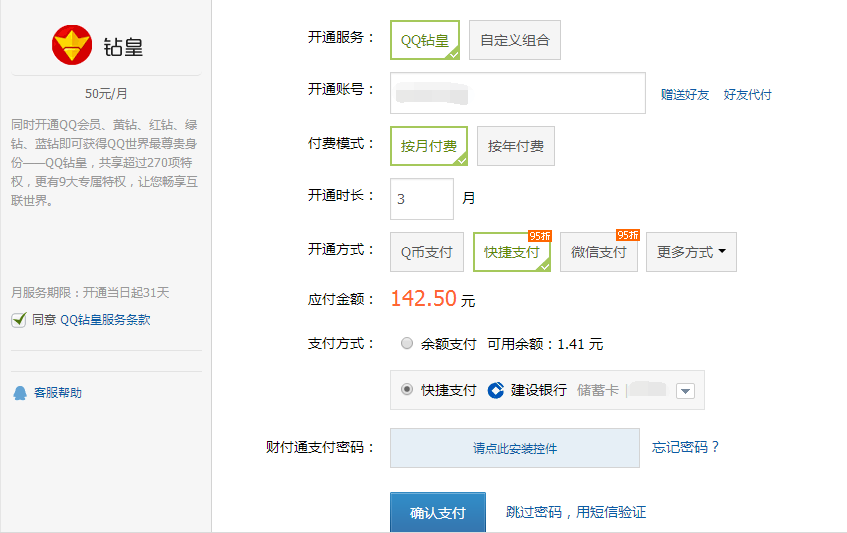Image resolution: width=847 pixels, height=533 pixels.
Task: Select 按年付费 payment mode
Action: pyautogui.click(x=516, y=146)
